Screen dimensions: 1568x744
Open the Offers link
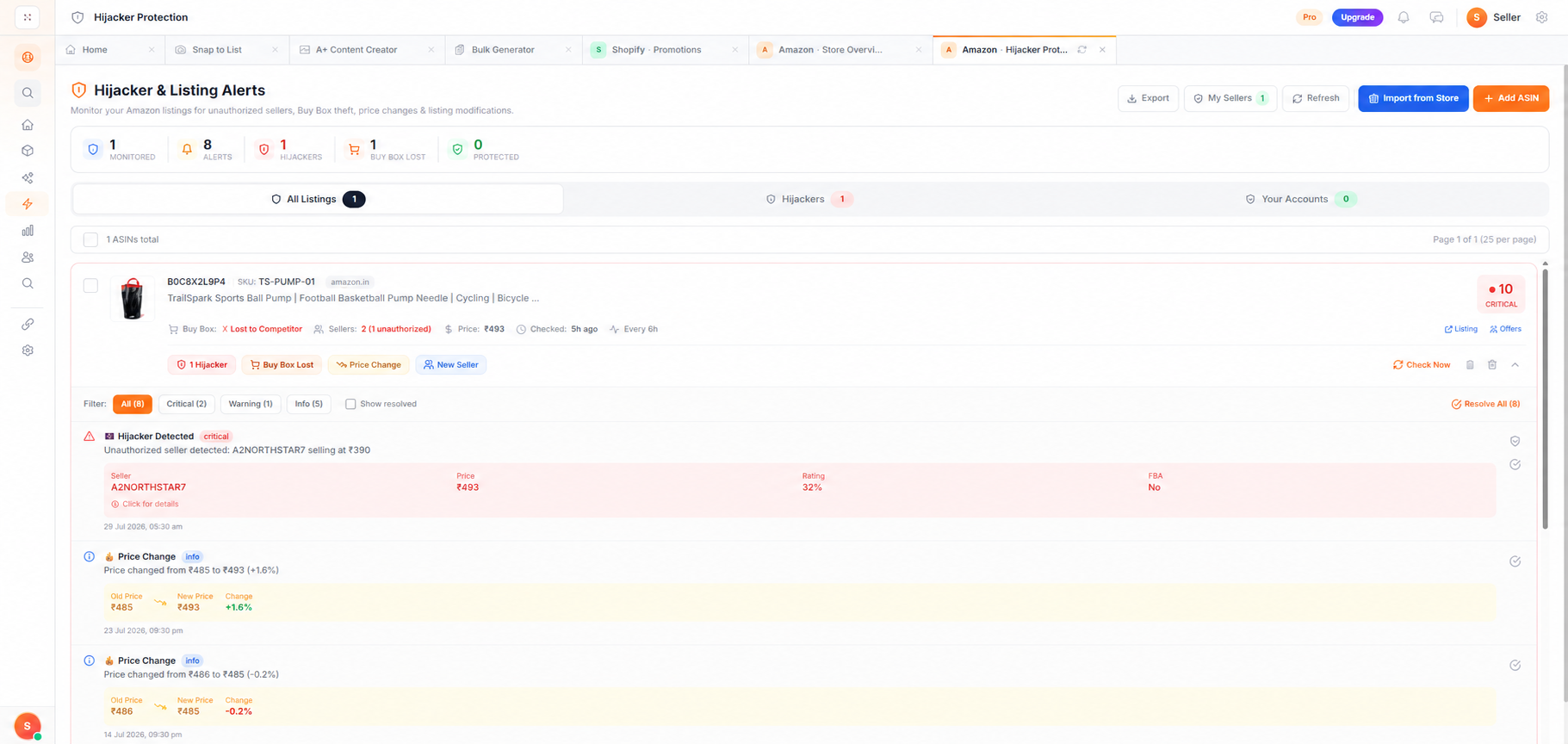point(1505,329)
